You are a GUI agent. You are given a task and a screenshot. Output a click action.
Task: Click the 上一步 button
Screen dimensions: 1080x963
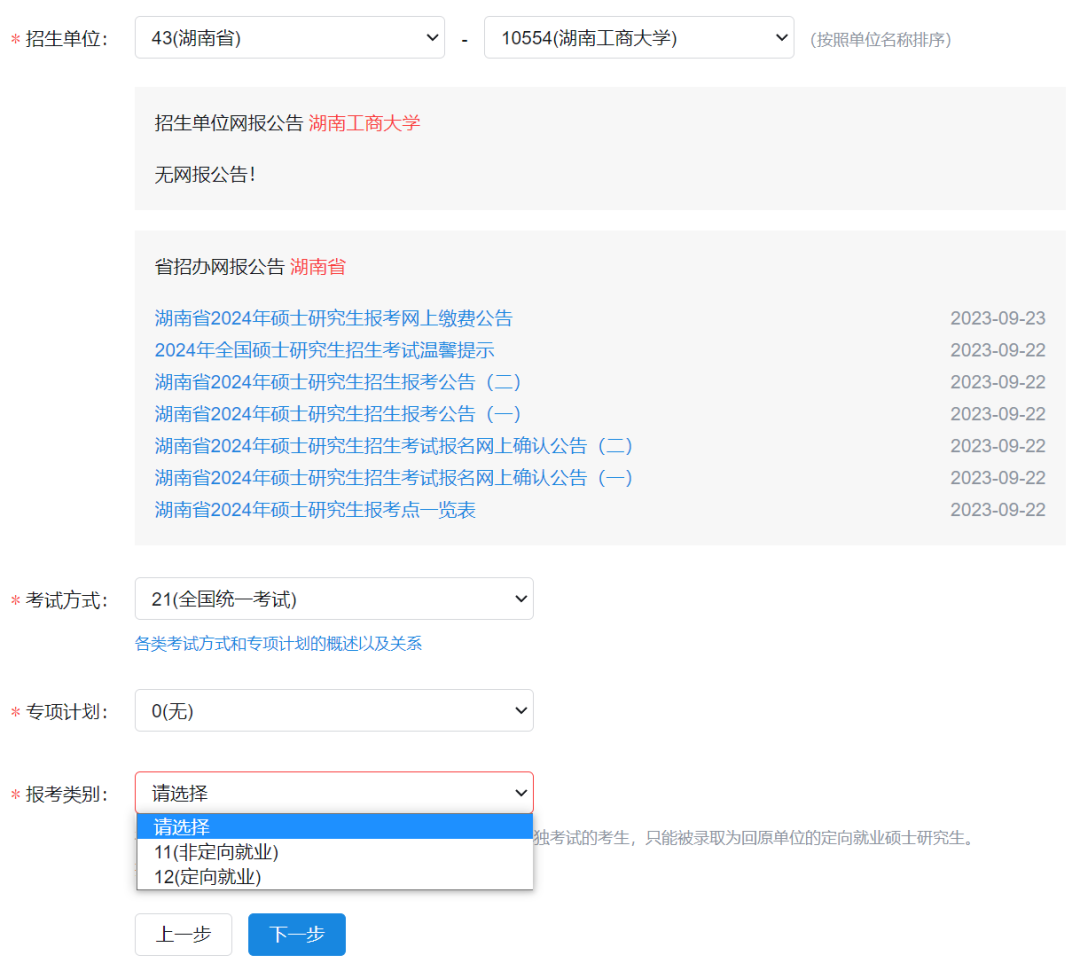click(x=183, y=935)
